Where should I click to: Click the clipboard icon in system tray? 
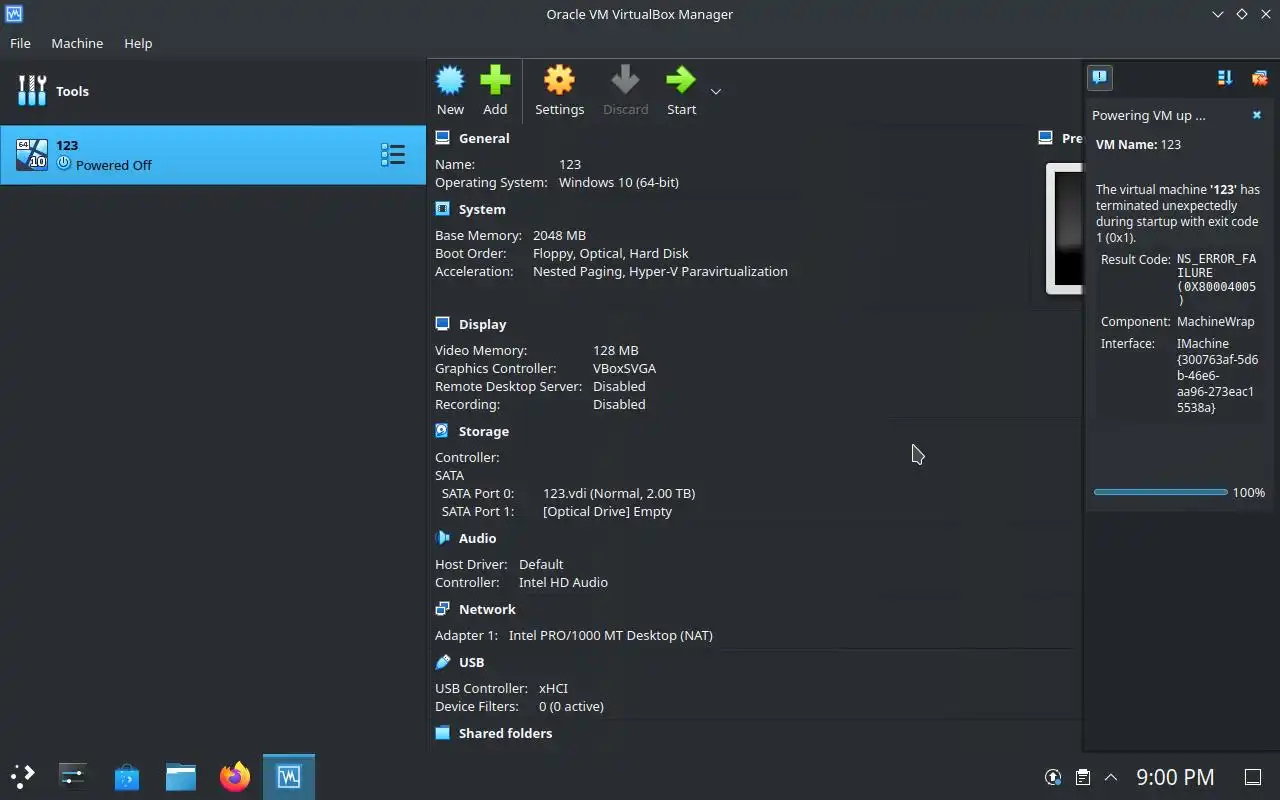tap(1082, 777)
